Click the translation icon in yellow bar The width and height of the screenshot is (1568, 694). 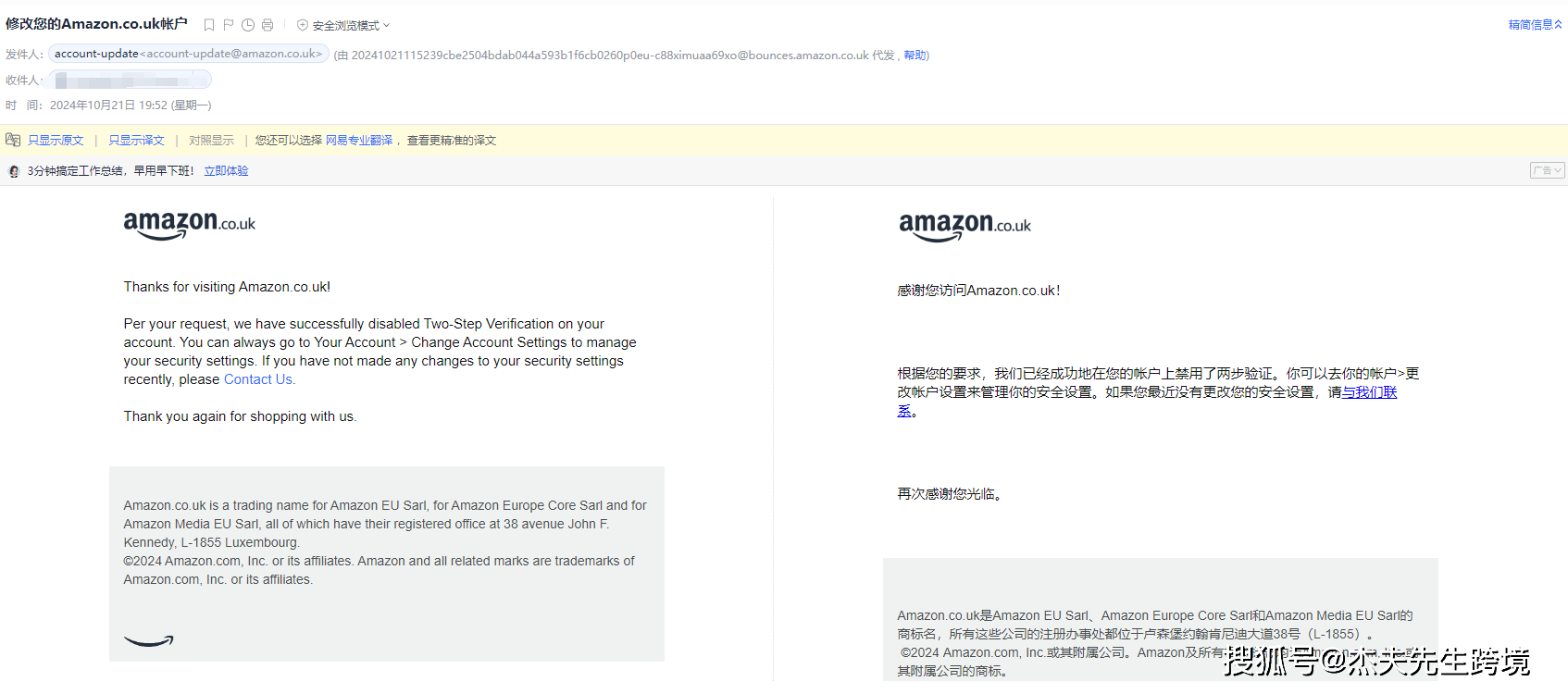[x=13, y=140]
